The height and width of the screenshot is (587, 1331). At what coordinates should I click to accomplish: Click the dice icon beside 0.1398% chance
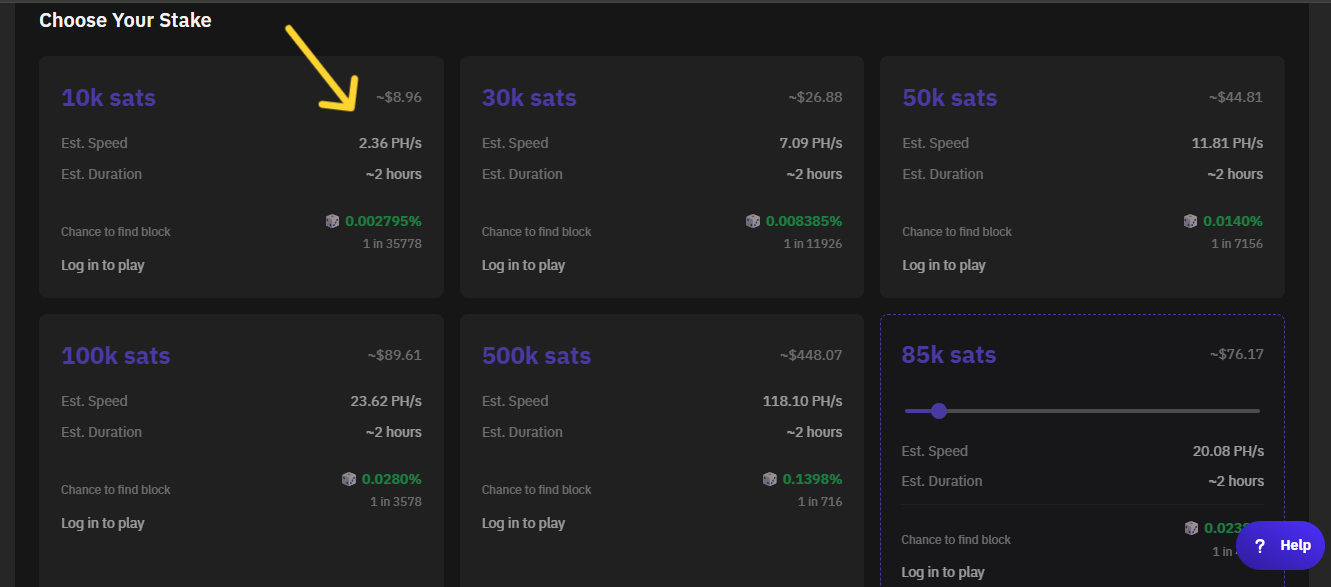pyautogui.click(x=769, y=479)
